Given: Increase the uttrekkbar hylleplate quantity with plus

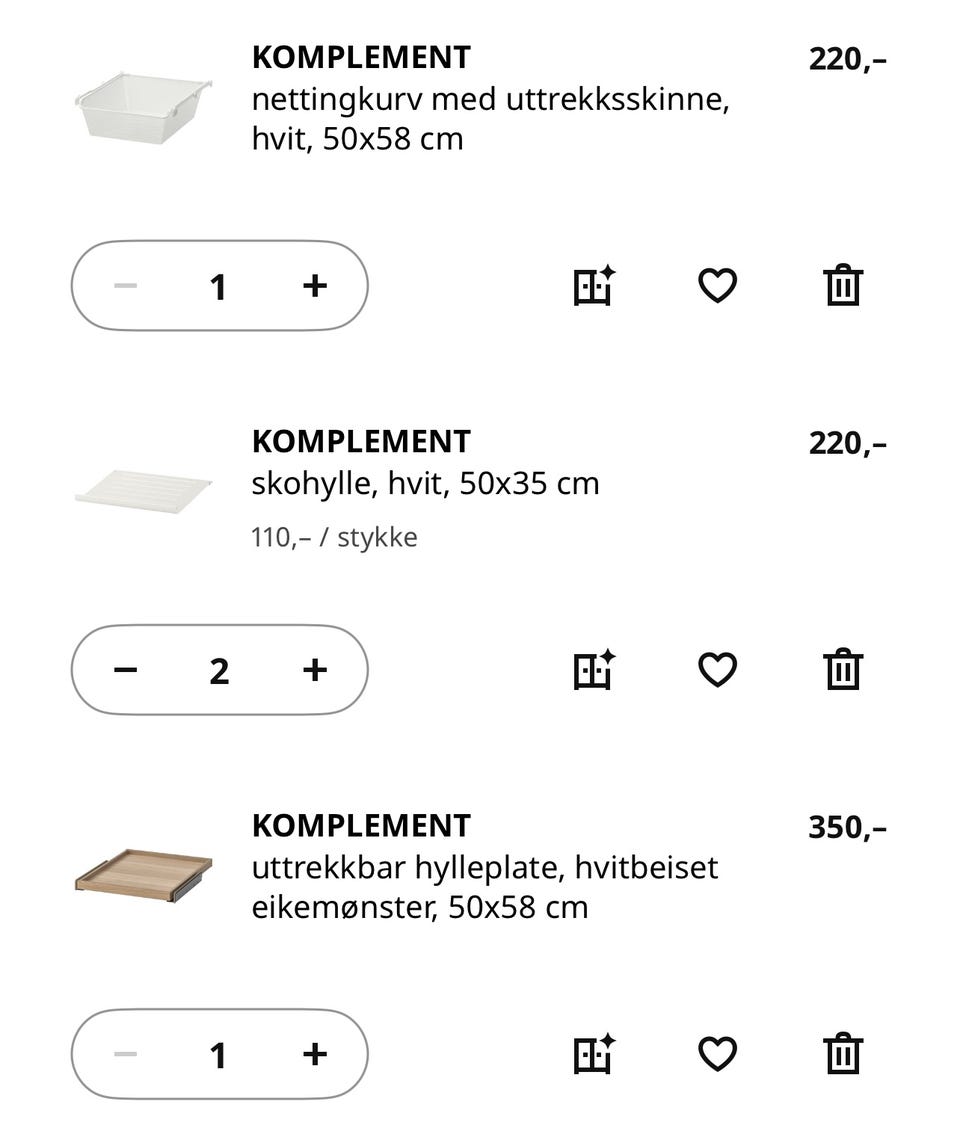Looking at the screenshot, I should pyautogui.click(x=315, y=1053).
